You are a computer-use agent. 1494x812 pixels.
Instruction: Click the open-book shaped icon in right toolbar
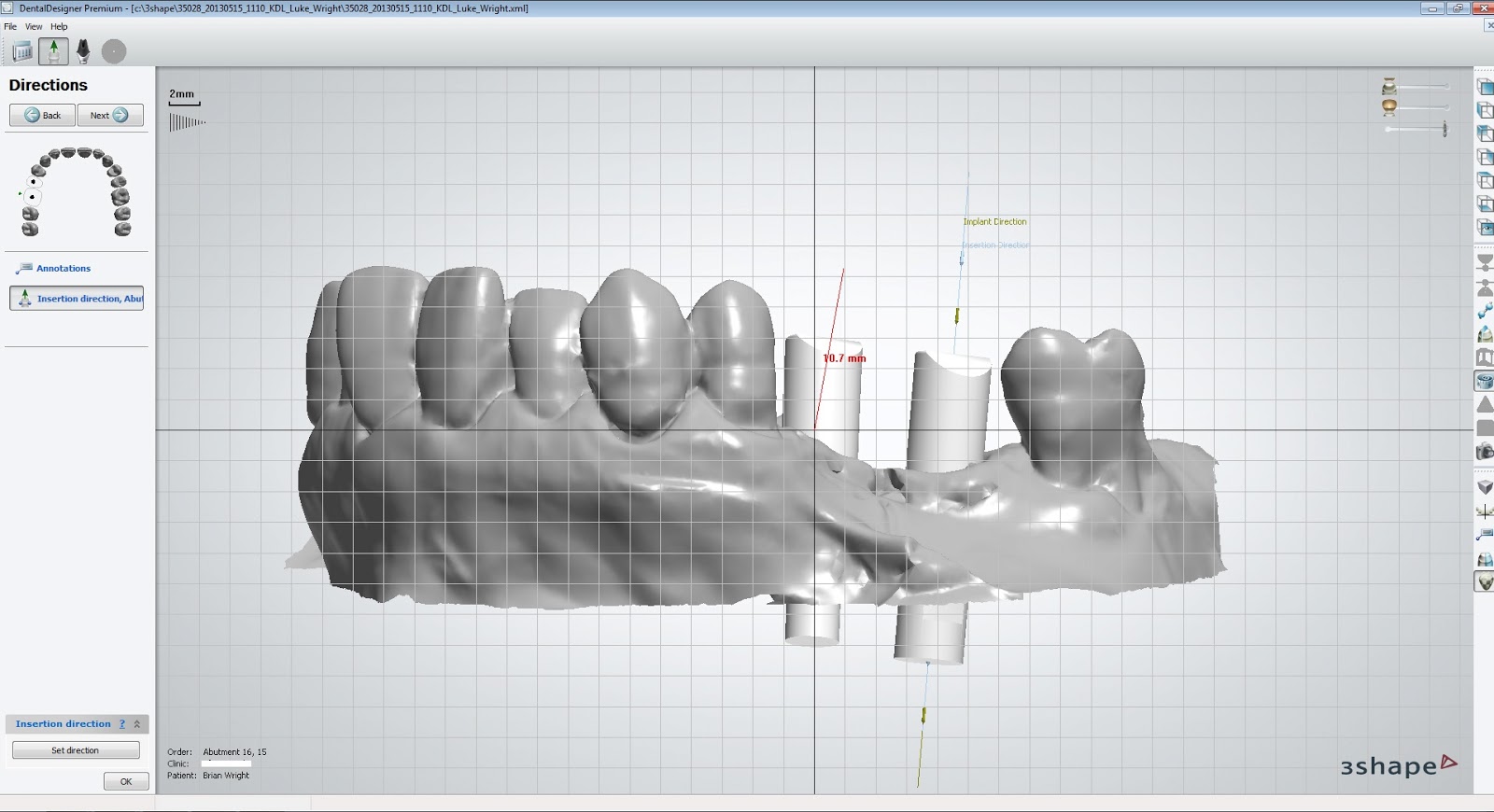[1485, 357]
